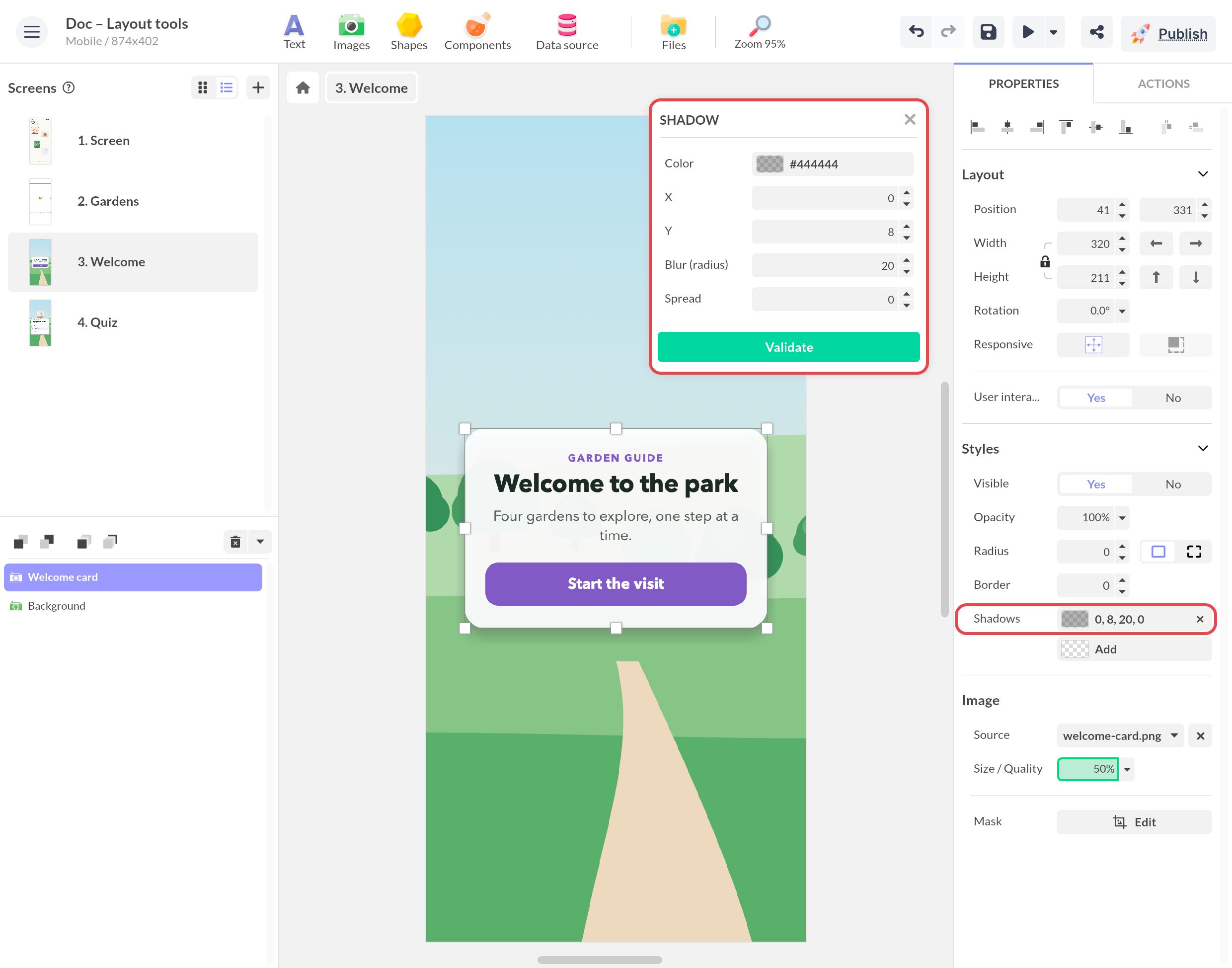Open the Size / Quality dropdown
This screenshot has height=968, width=1232.
[1127, 770]
